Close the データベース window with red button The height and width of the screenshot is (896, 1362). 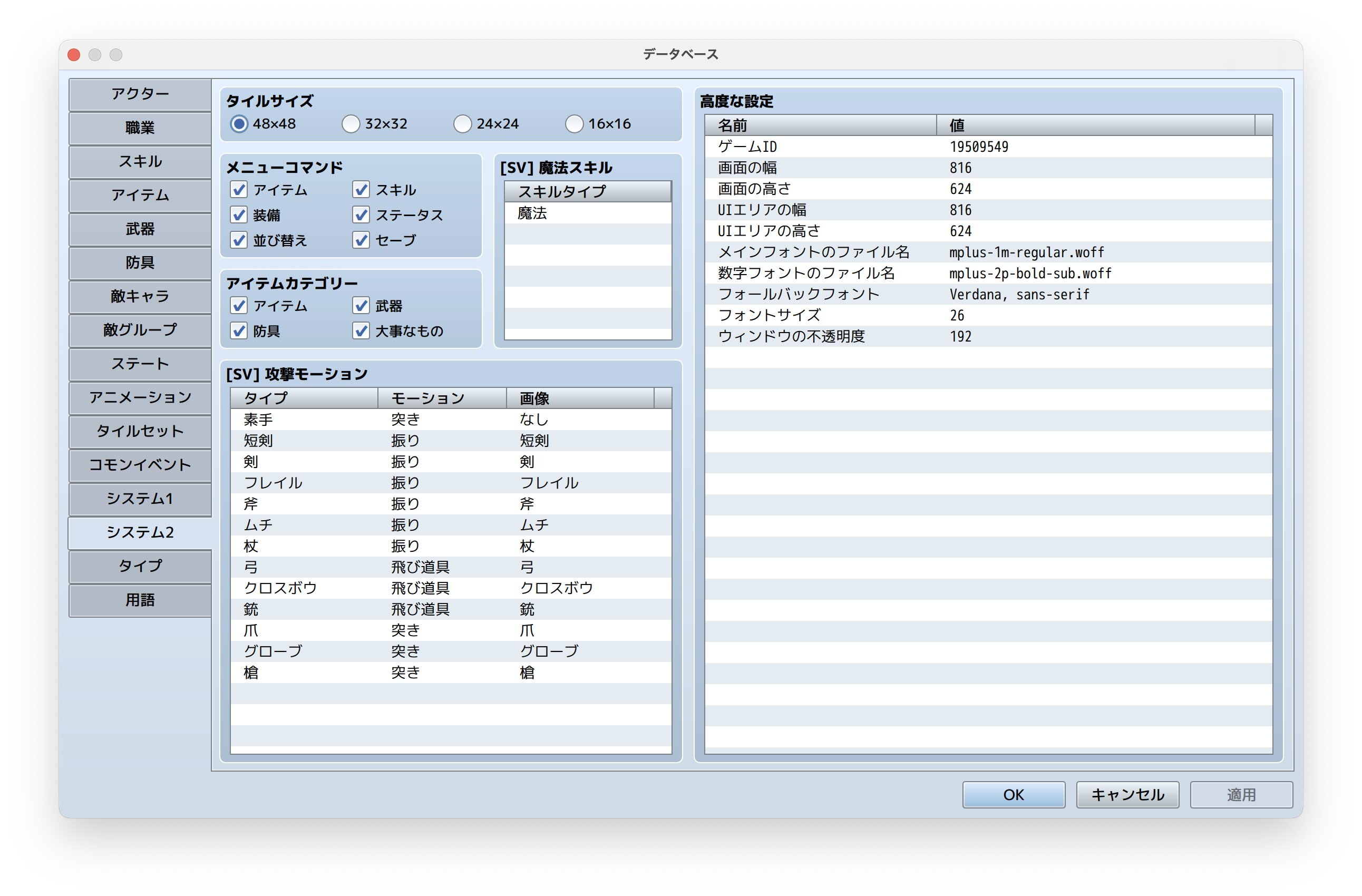(x=74, y=54)
